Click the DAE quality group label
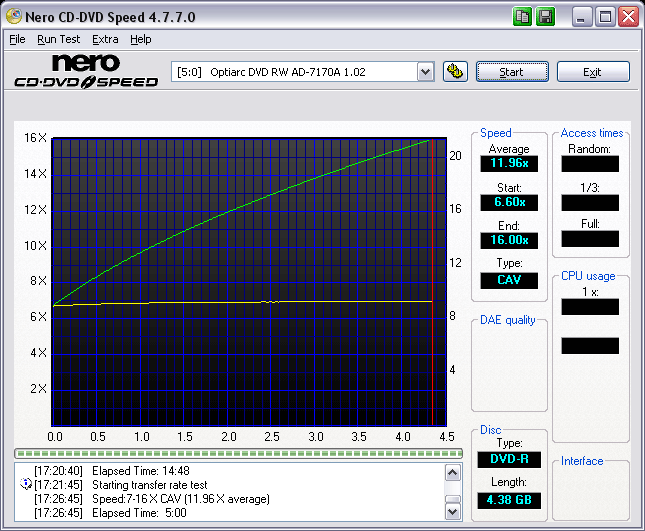The width and height of the screenshot is (645, 531). pos(508,320)
